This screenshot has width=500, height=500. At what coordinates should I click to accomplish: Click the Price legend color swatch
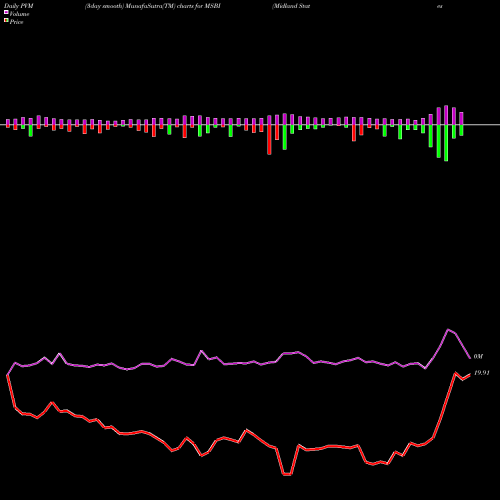[6, 20]
